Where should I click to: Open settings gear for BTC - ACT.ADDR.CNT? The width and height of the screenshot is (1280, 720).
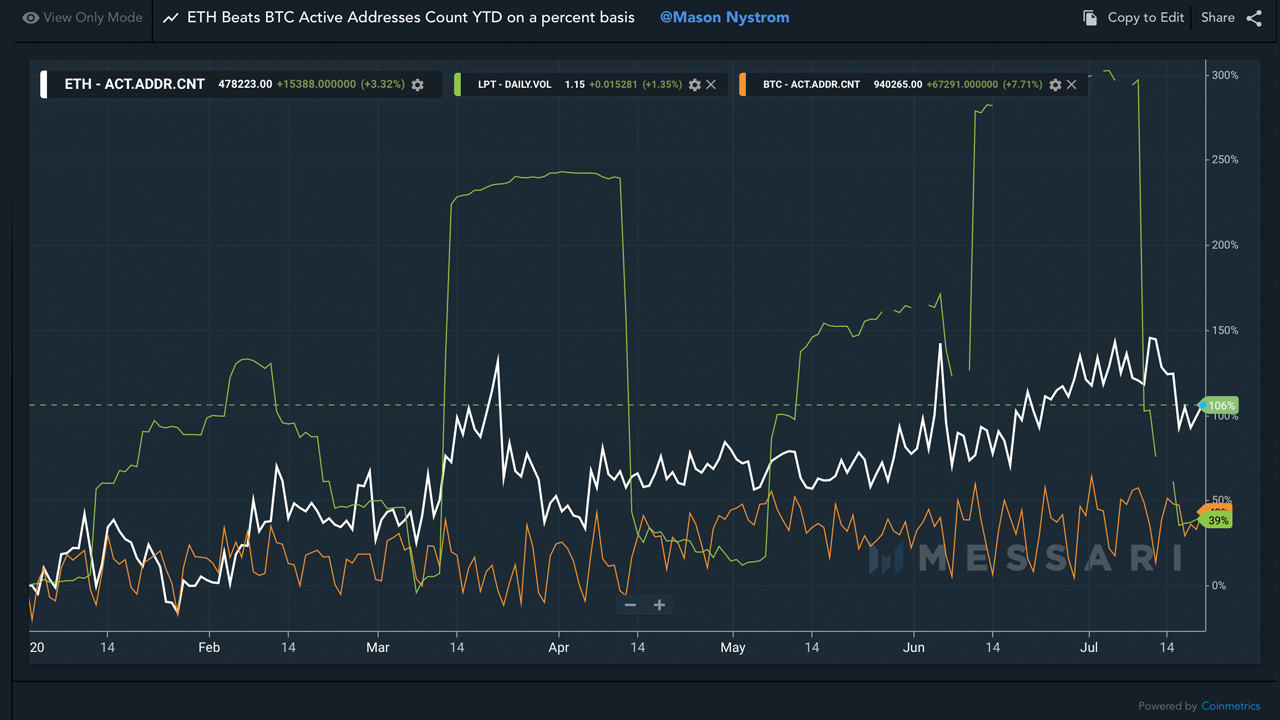tap(1055, 85)
